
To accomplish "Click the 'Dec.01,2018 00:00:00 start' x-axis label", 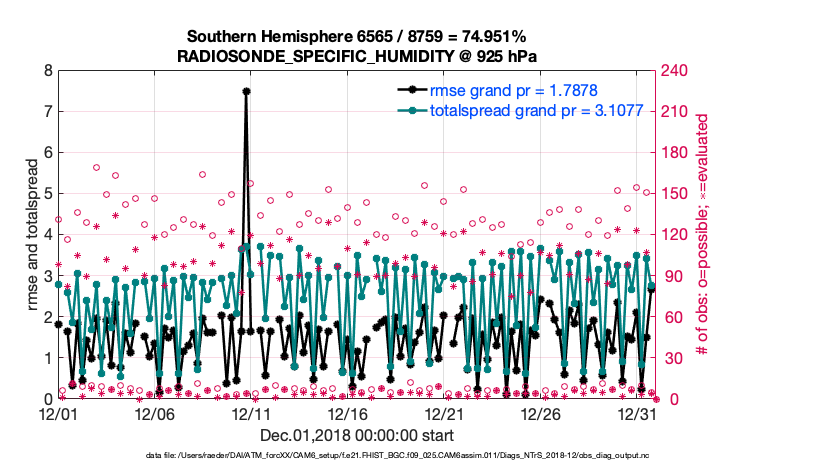I will pyautogui.click(x=355, y=435).
